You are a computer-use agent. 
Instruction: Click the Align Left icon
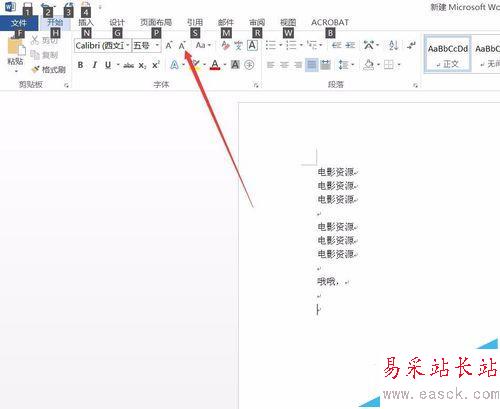[271, 65]
